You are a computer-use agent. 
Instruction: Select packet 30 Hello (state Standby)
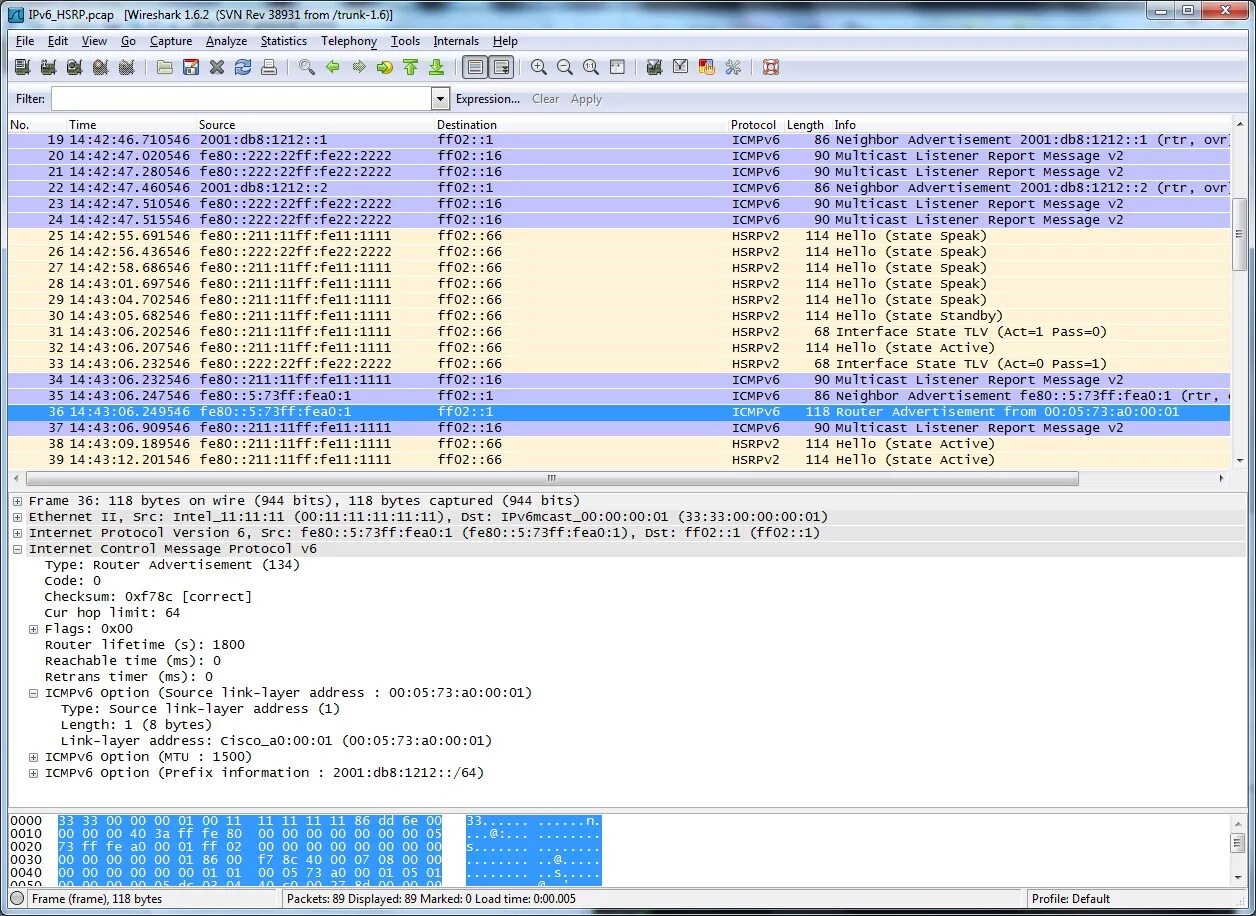[620, 316]
